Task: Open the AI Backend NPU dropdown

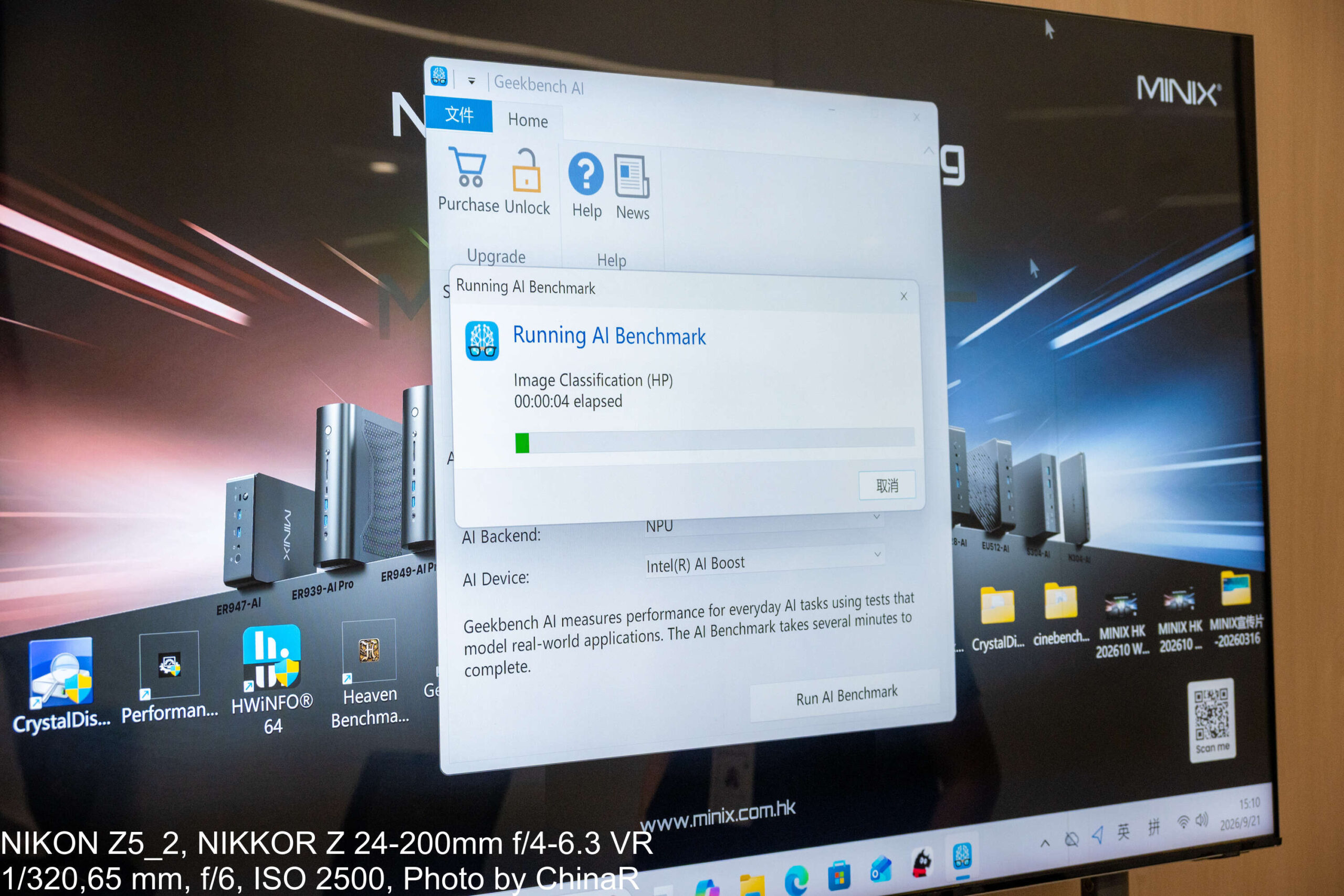Action: pos(764,522)
